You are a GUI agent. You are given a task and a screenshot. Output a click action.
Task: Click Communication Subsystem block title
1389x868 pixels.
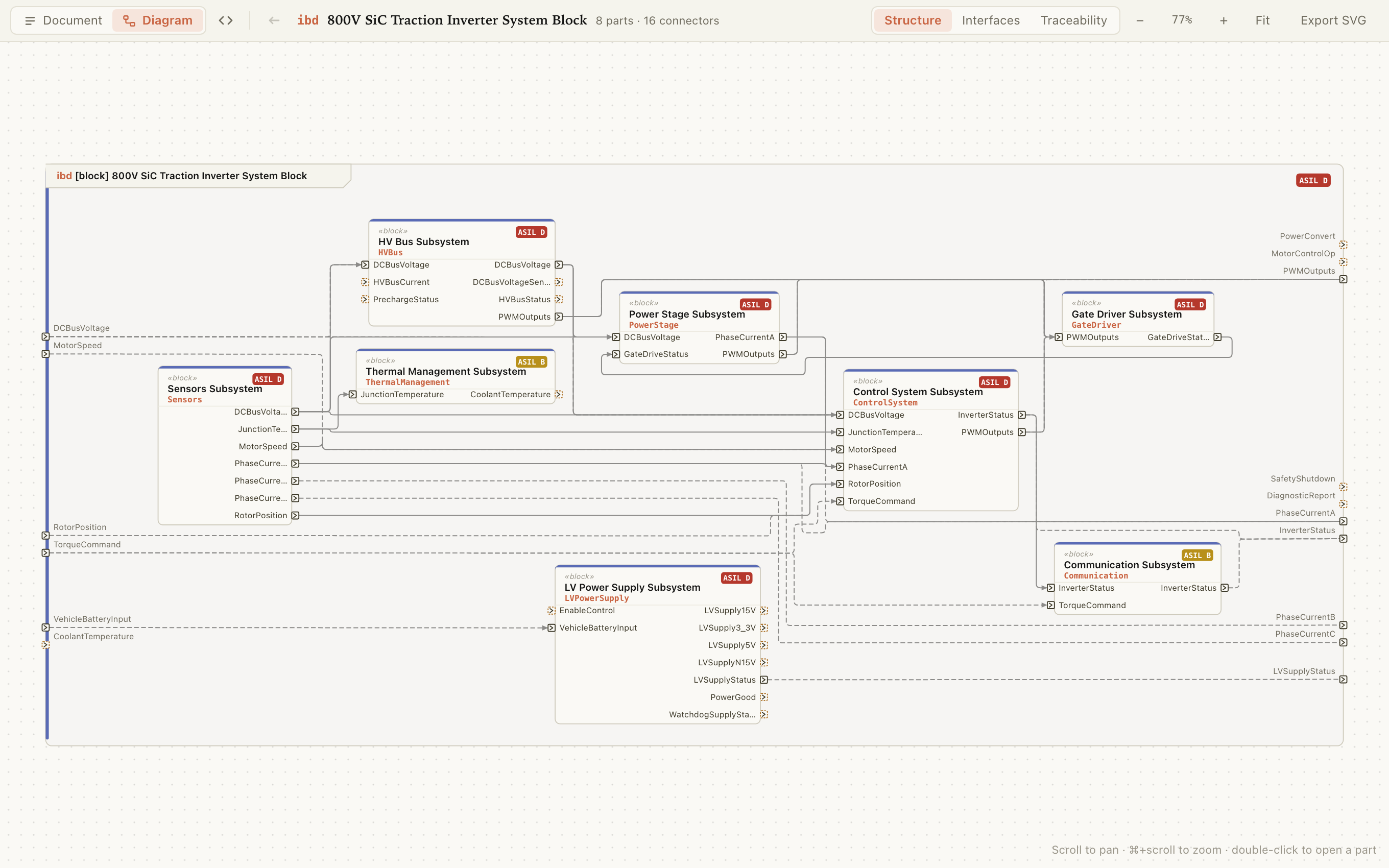tap(1129, 565)
